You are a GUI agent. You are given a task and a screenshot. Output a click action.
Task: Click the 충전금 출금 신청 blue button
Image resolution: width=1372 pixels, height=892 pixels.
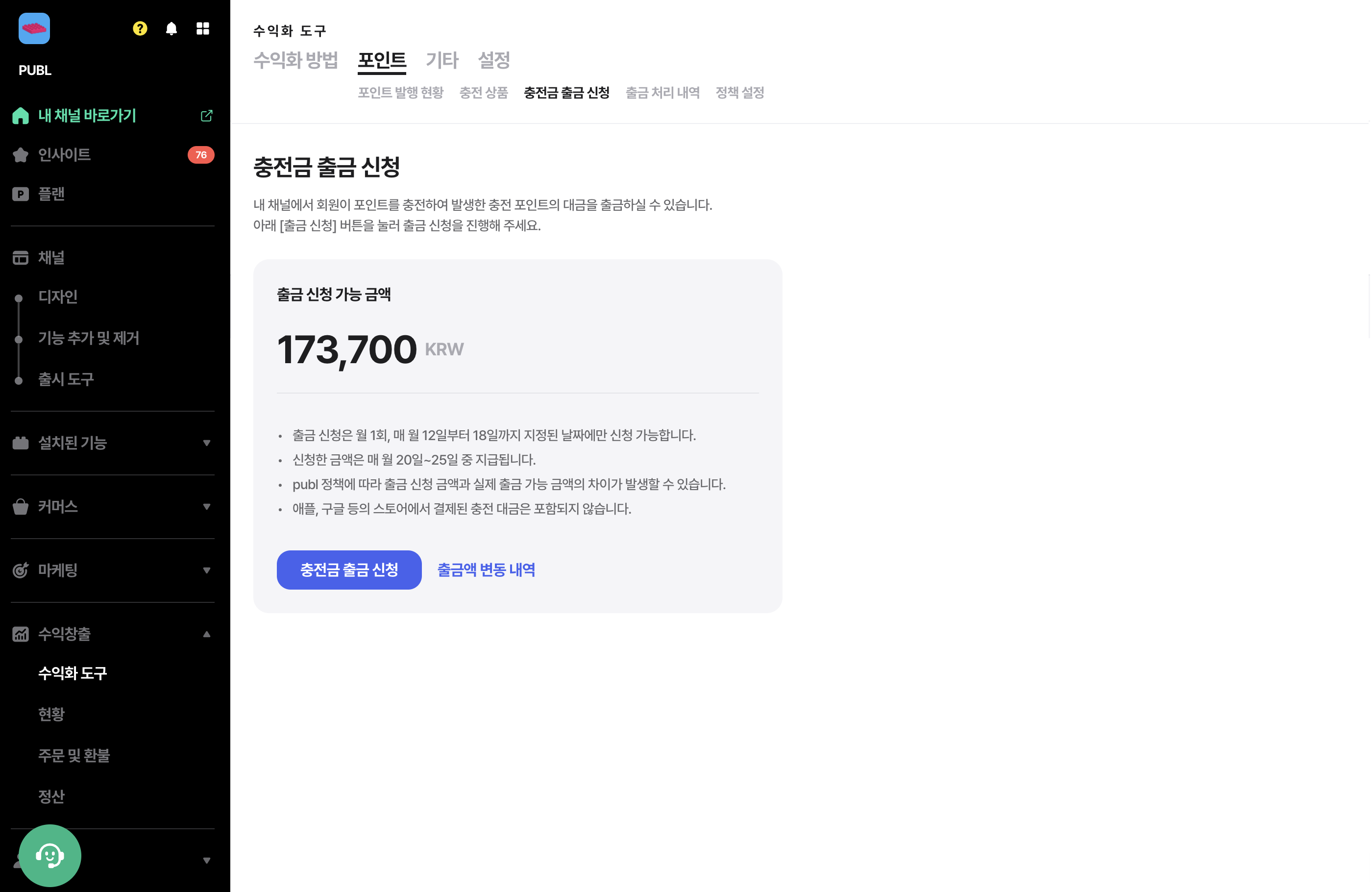[349, 570]
